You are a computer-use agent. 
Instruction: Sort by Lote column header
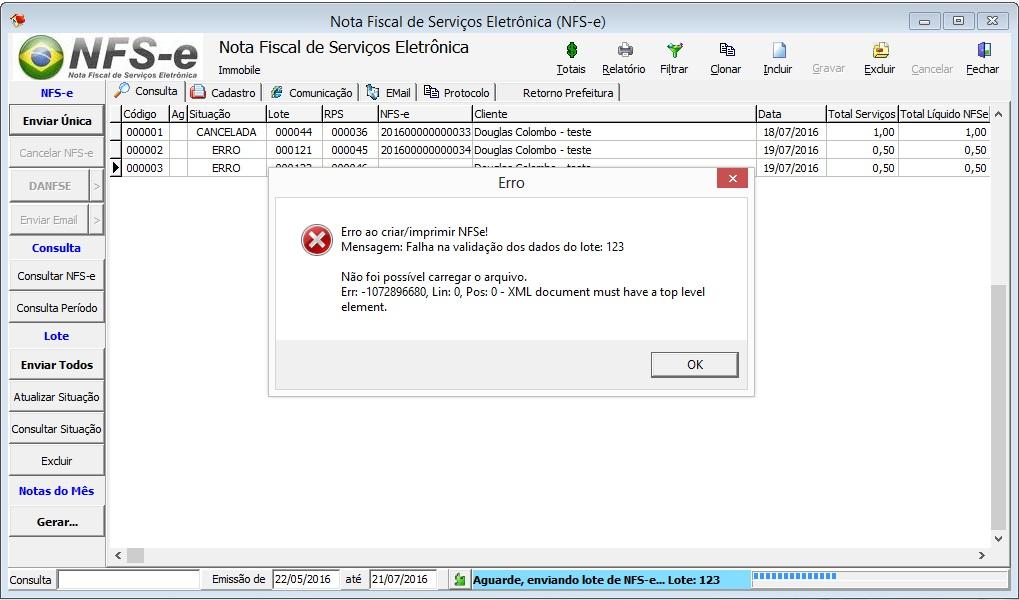click(294, 114)
